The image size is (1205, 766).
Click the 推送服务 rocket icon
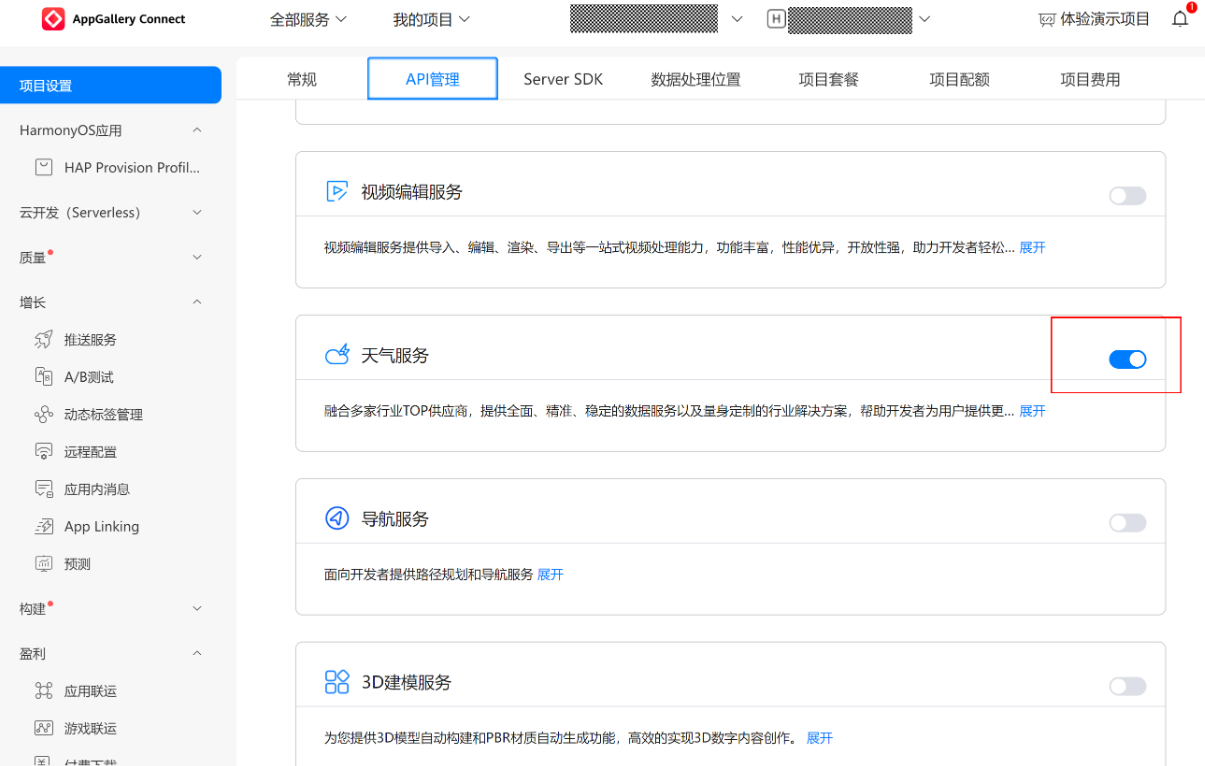pos(44,339)
